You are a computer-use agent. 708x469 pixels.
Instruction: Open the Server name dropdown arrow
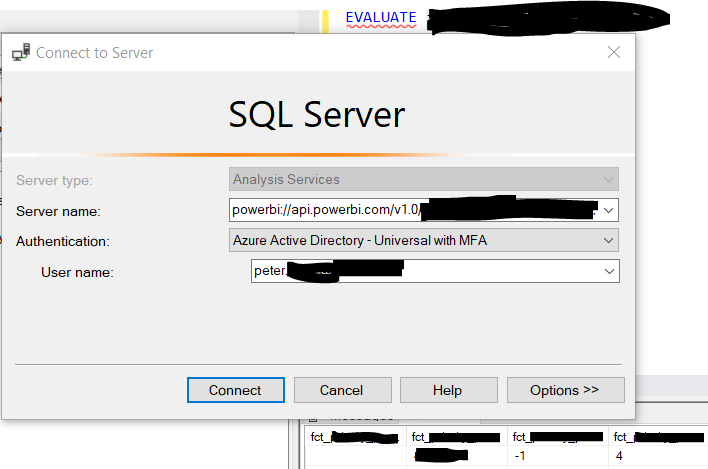[x=608, y=210]
